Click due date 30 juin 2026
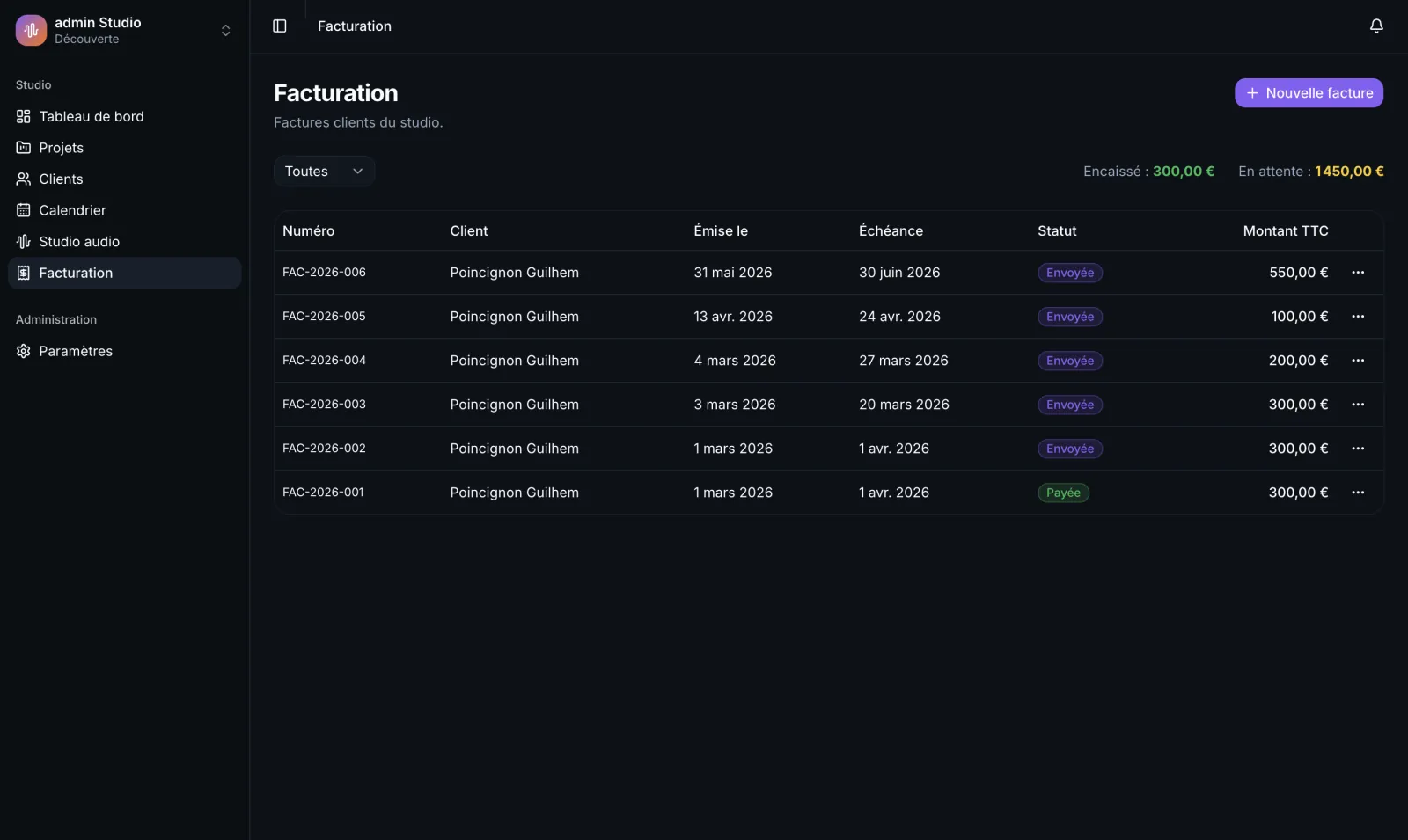 pyautogui.click(x=899, y=273)
